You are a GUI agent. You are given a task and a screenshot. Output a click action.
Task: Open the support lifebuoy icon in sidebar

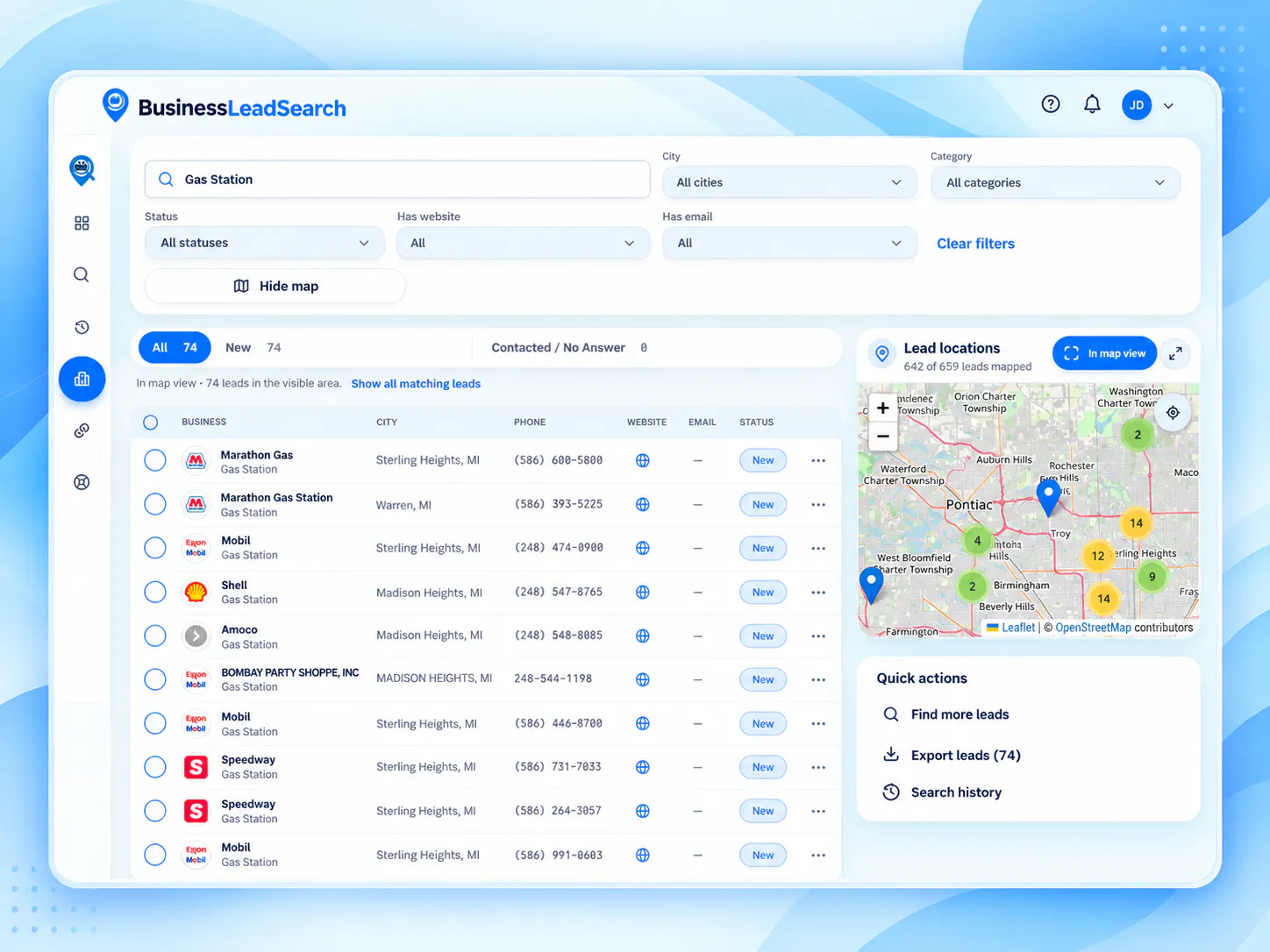click(82, 482)
